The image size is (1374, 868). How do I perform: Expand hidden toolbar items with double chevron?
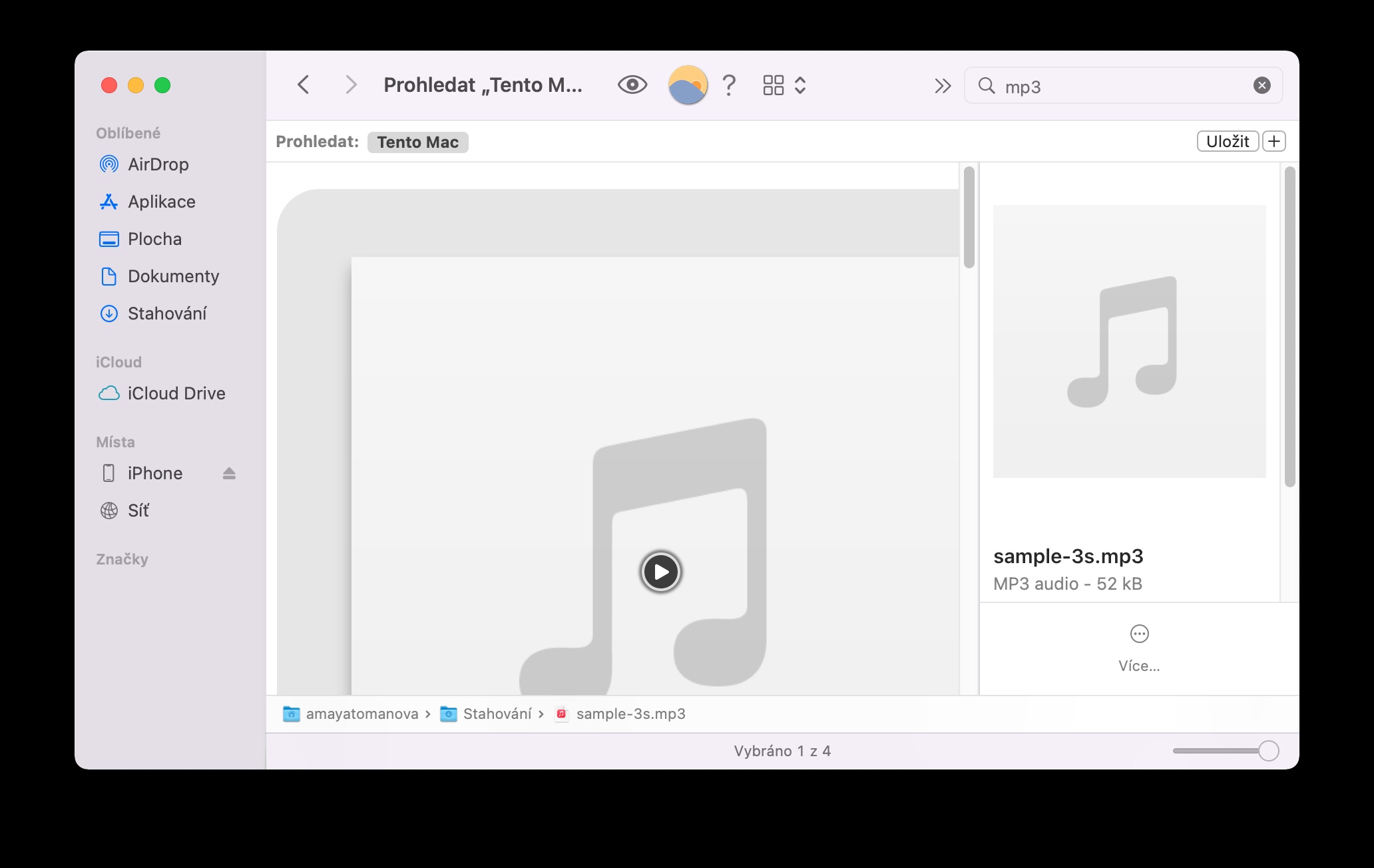pos(942,86)
